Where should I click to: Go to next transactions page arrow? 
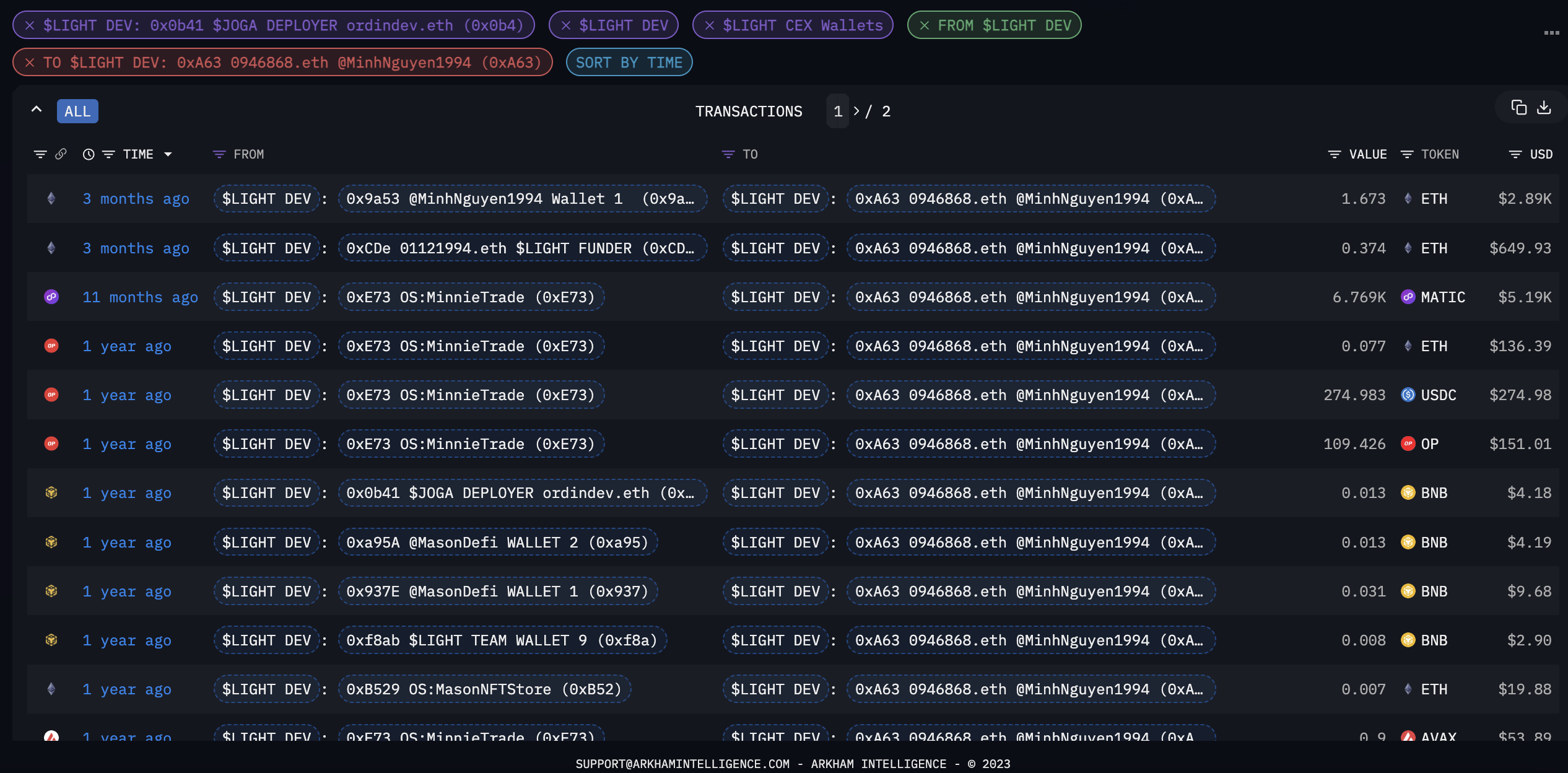pos(856,111)
